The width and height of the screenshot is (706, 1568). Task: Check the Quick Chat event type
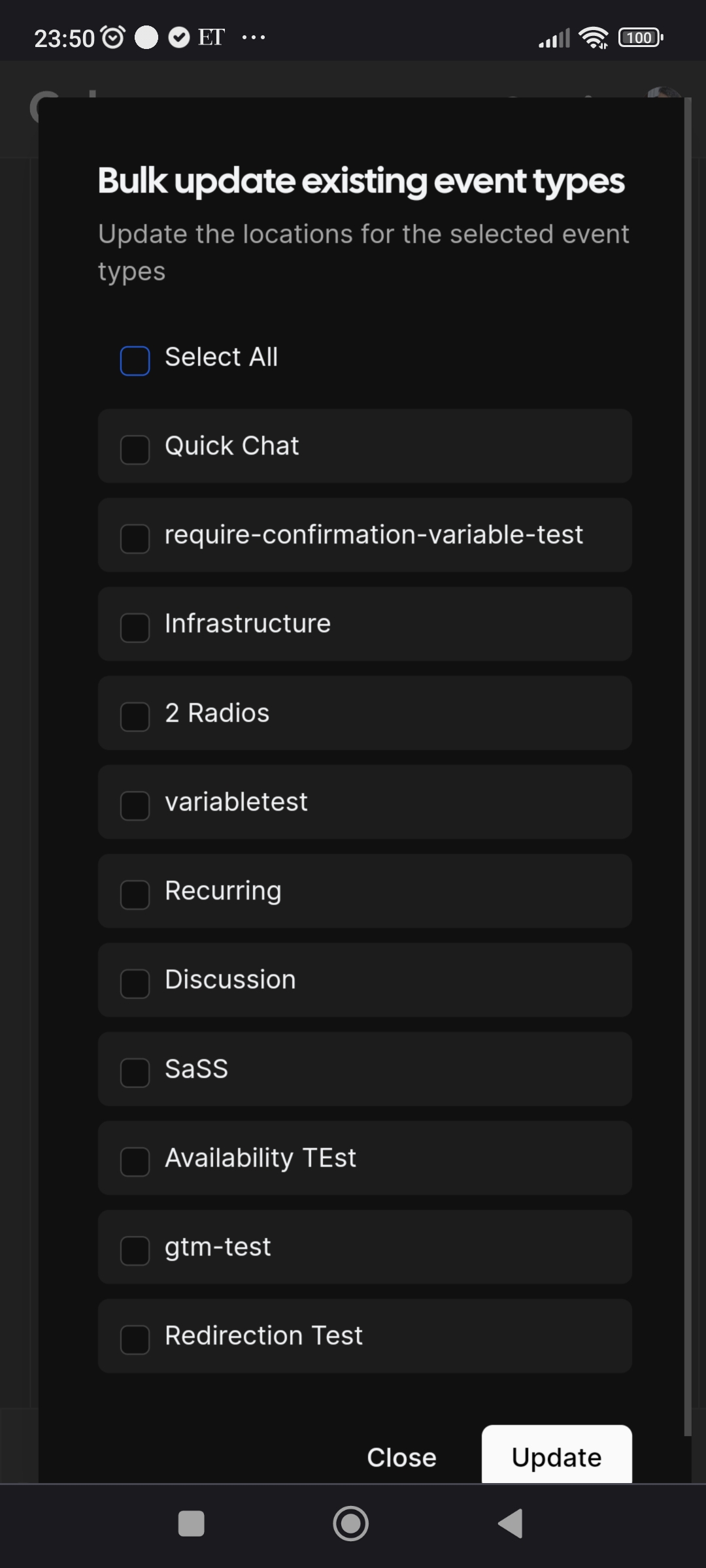pyautogui.click(x=134, y=449)
